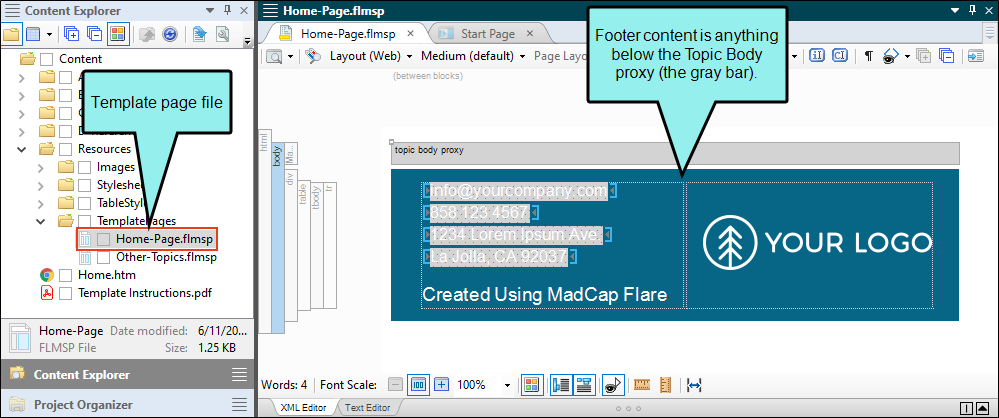
Task: Toggle the Show Files view icon
Action: 11,34
